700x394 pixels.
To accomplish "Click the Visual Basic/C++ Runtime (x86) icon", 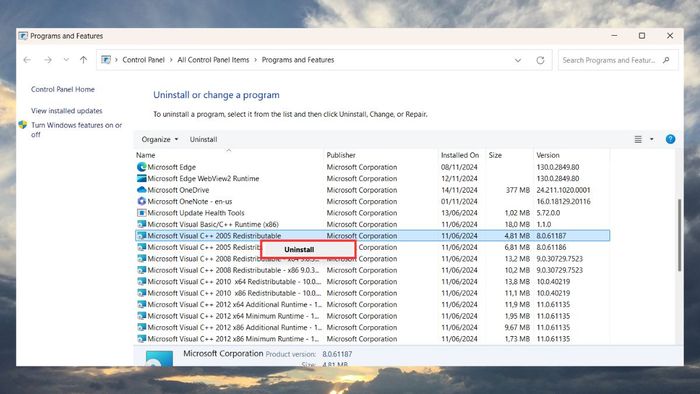I will pos(142,224).
